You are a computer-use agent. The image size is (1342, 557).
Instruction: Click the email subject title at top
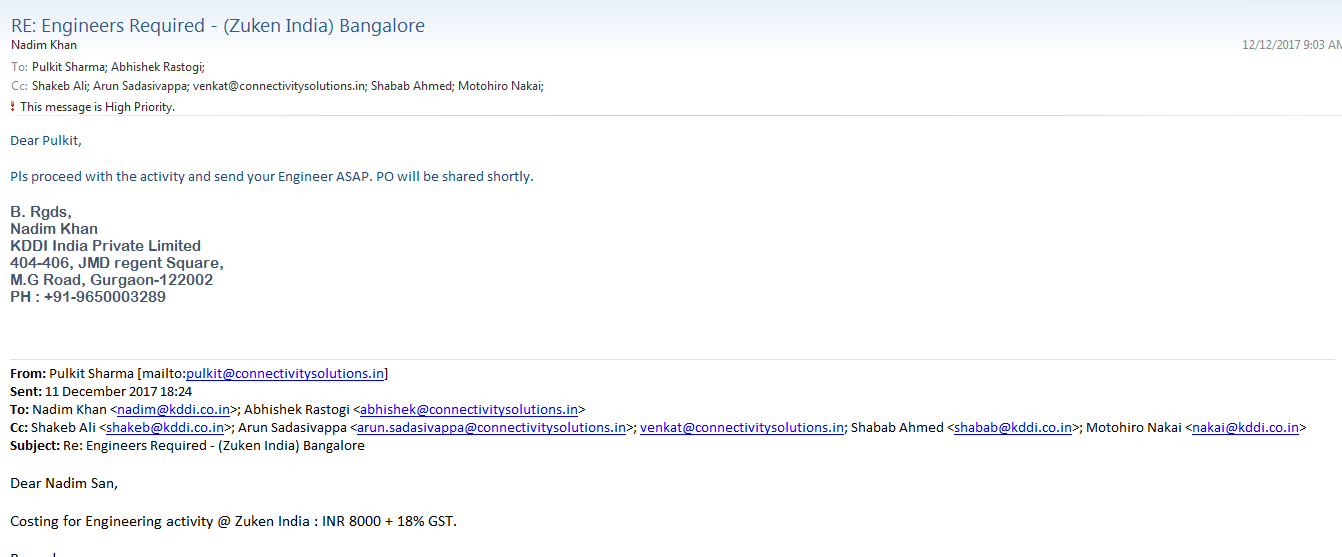217,26
